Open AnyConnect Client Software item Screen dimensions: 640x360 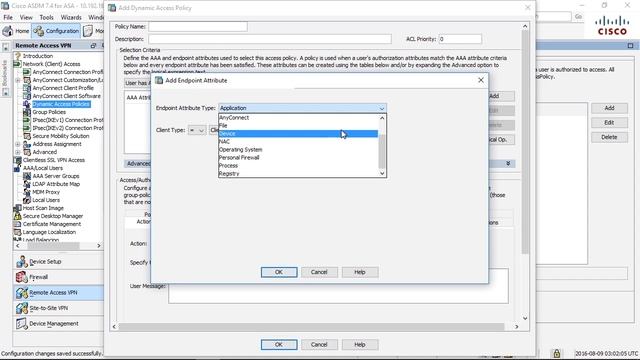[66, 96]
